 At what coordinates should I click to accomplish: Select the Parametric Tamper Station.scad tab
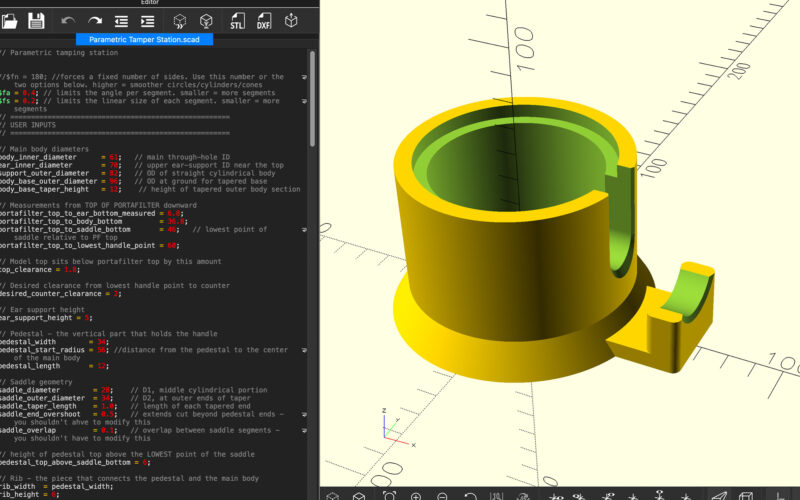pyautogui.click(x=144, y=39)
